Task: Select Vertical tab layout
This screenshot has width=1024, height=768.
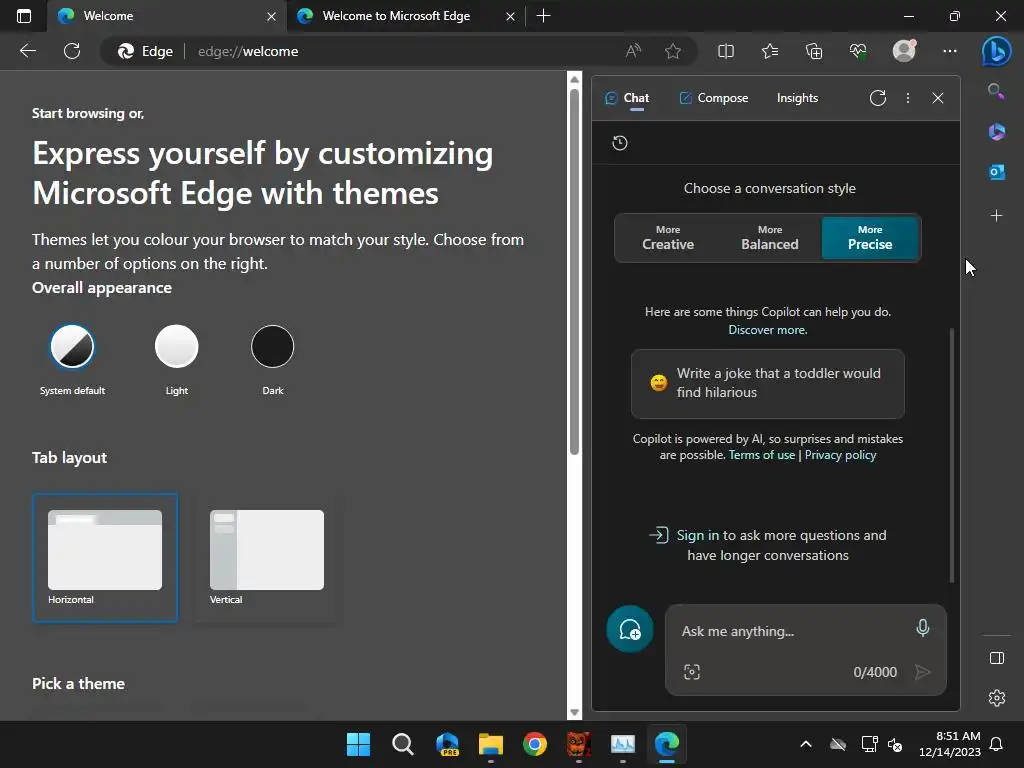Action: [x=266, y=557]
